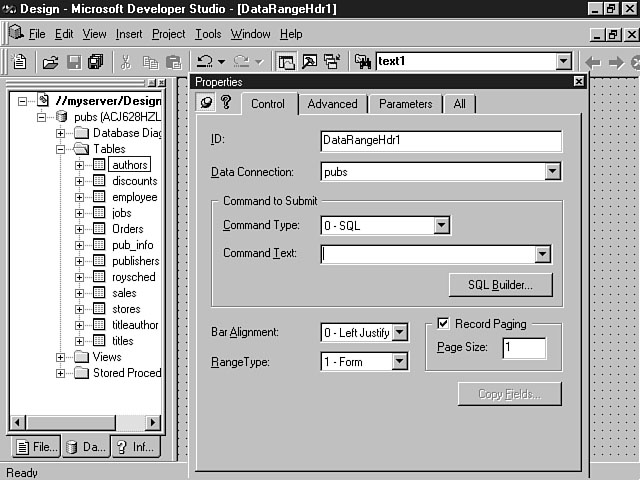This screenshot has width=640, height=480.
Task: Open the RangeType dropdown
Action: point(400,362)
